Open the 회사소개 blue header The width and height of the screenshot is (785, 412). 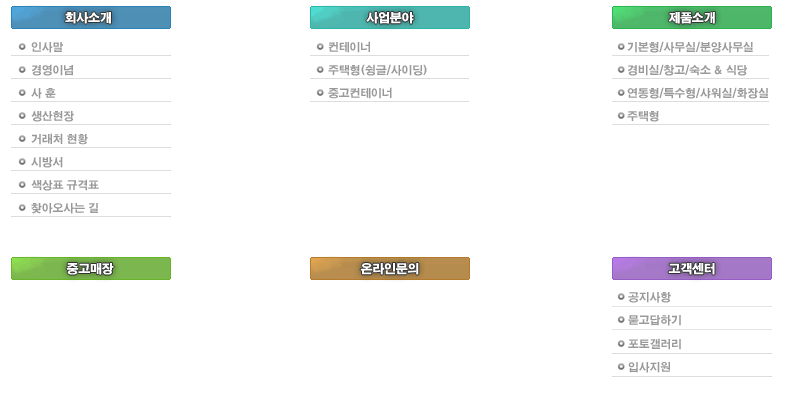tap(91, 18)
